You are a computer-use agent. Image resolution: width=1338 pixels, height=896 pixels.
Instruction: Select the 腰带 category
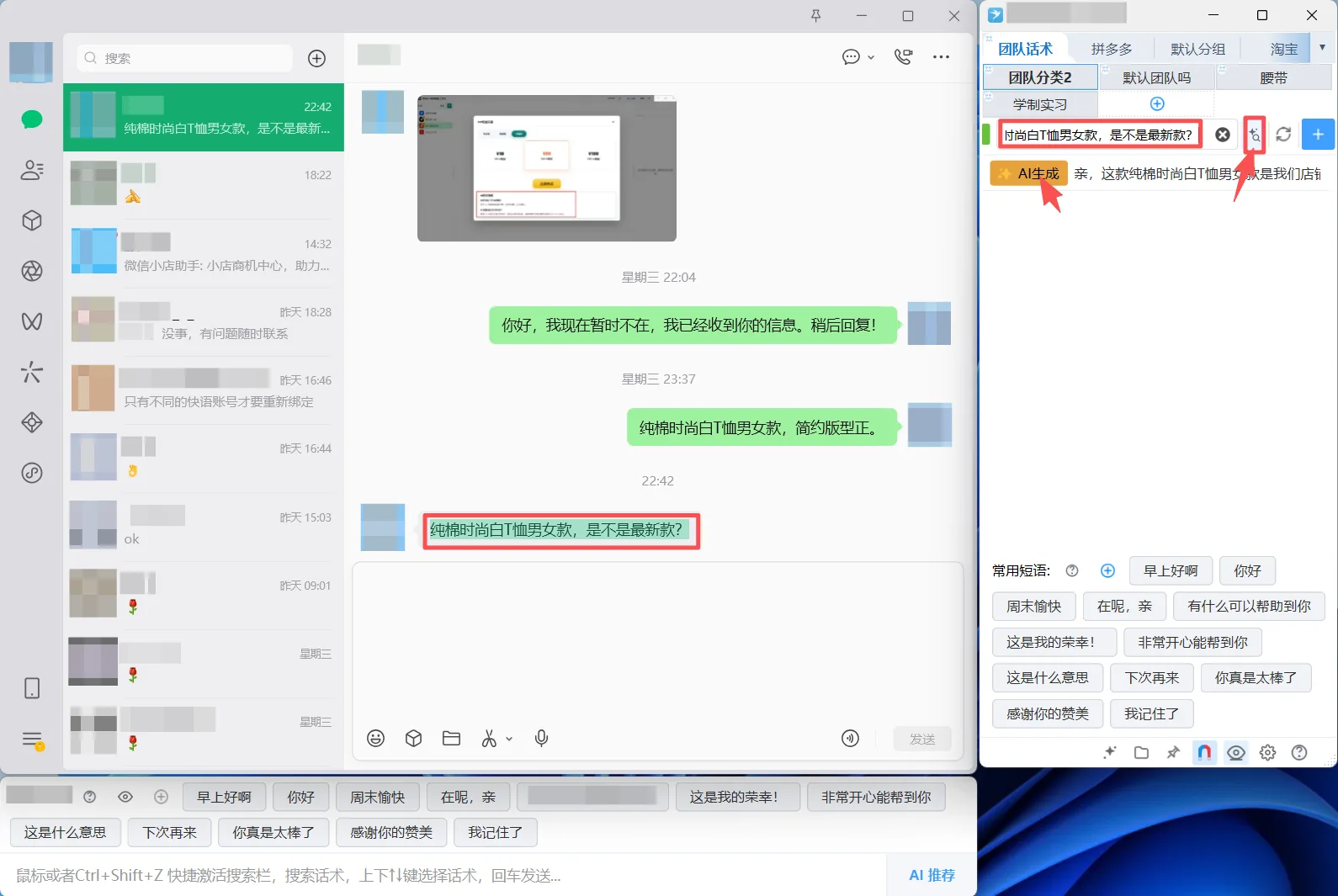tap(1273, 77)
